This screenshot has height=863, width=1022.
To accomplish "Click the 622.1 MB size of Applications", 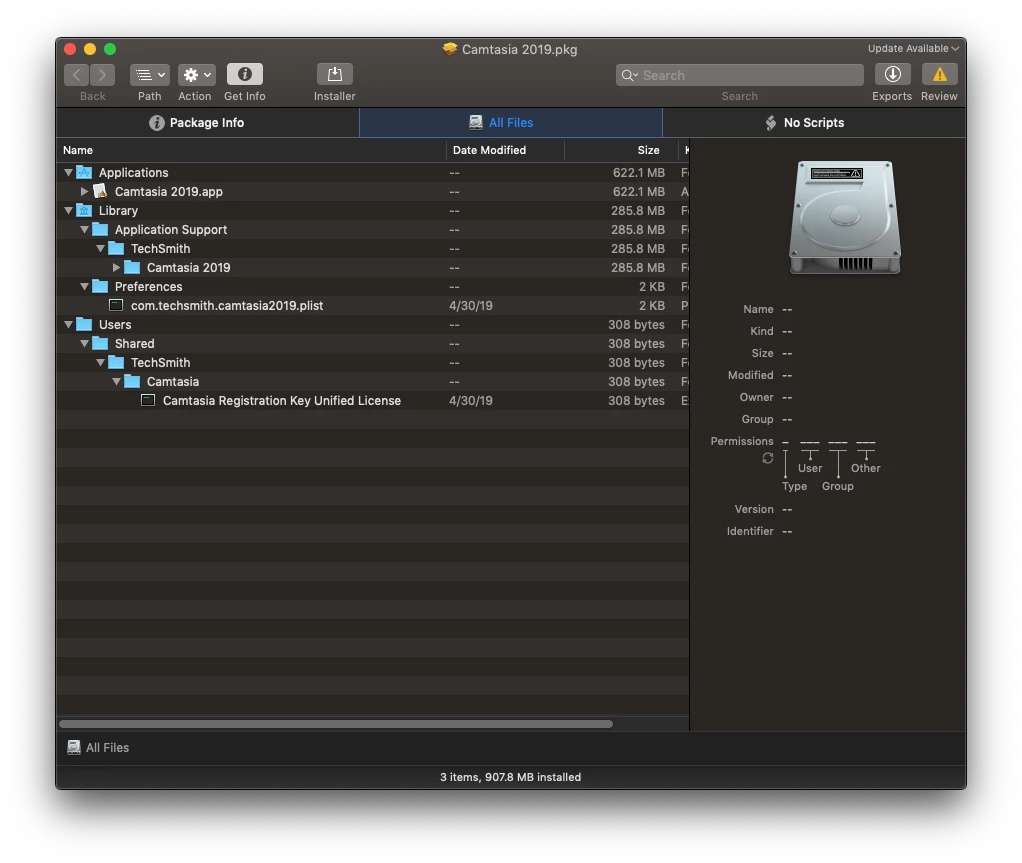I will pos(639,173).
